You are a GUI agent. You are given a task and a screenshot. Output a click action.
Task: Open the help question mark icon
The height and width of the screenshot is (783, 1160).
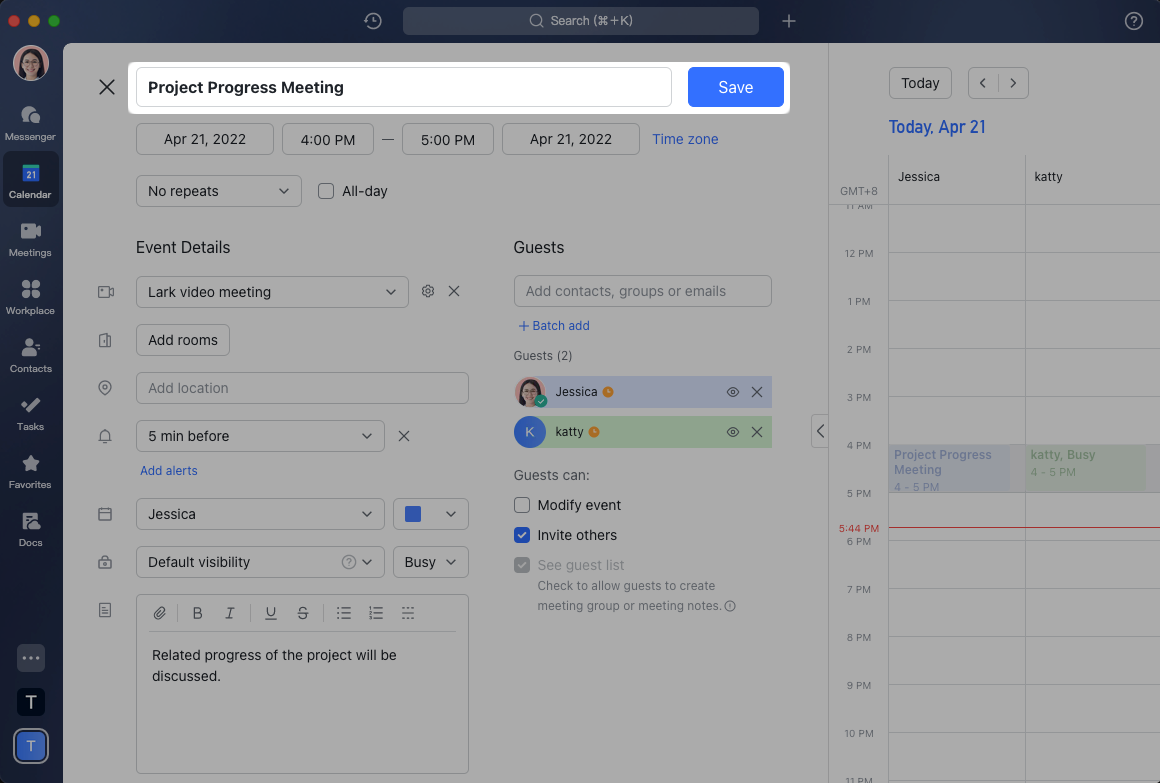[x=1133, y=21]
